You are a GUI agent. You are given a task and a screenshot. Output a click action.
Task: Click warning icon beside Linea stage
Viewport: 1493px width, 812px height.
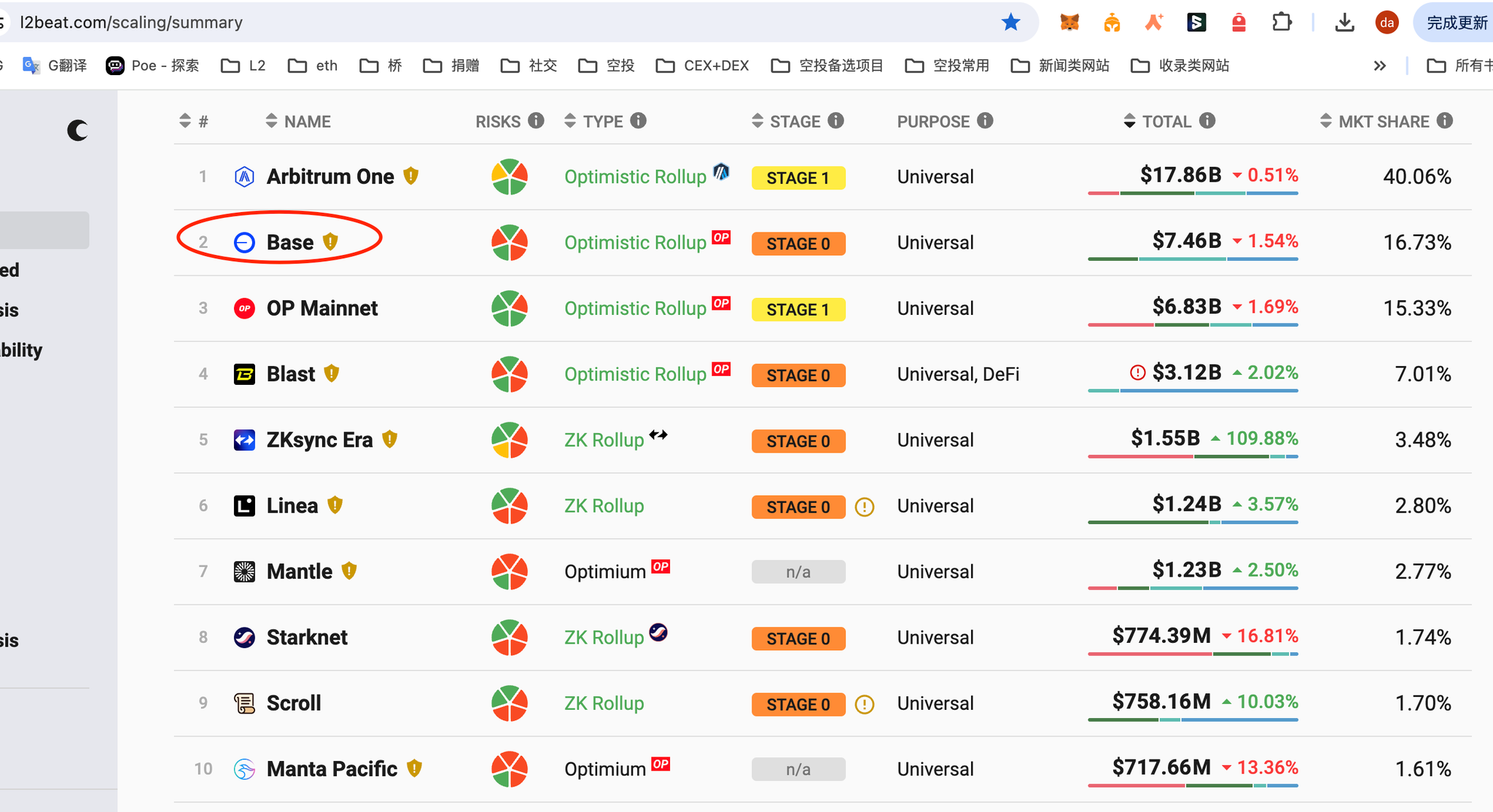tap(865, 507)
